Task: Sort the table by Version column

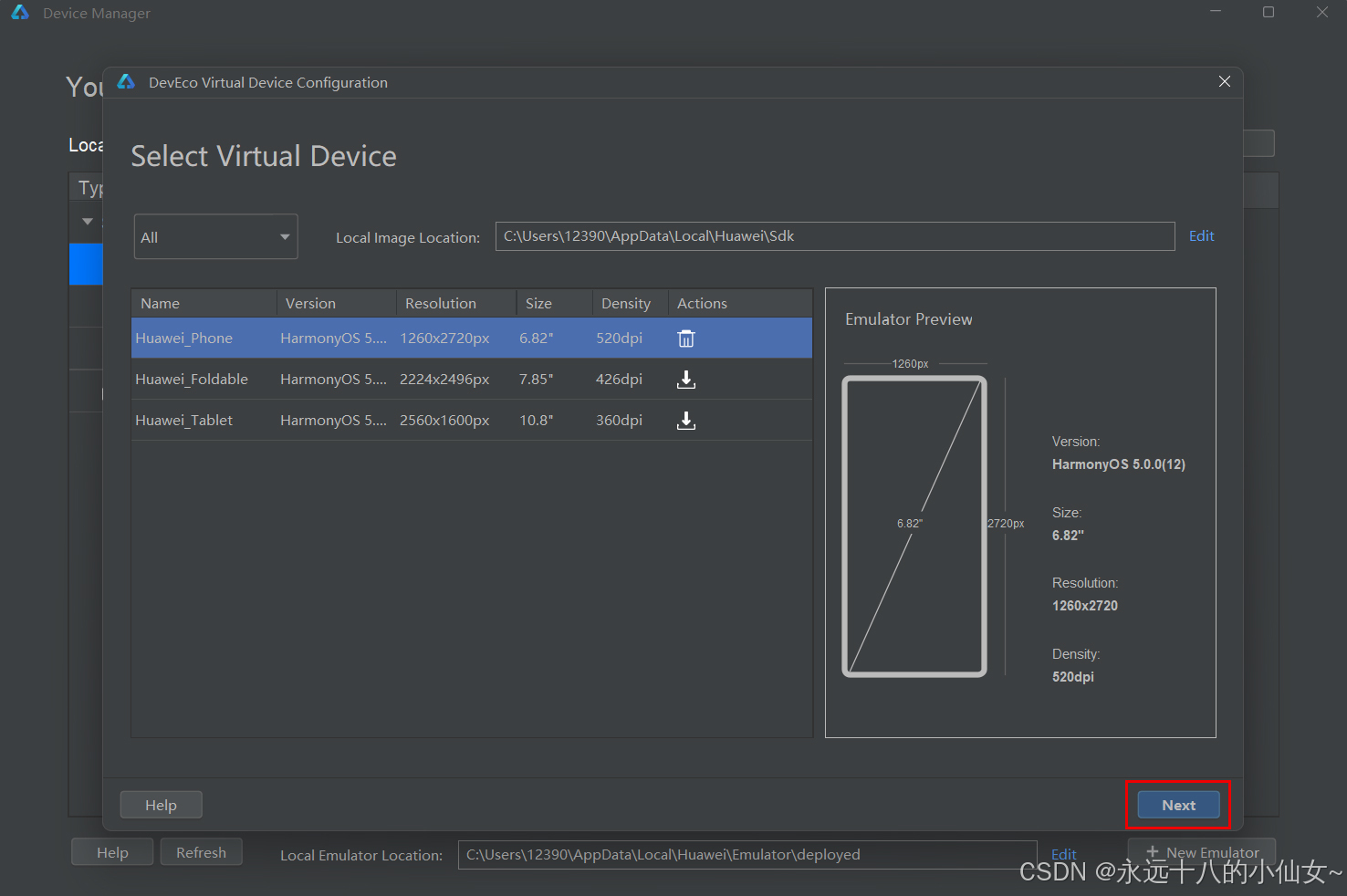Action: click(337, 303)
